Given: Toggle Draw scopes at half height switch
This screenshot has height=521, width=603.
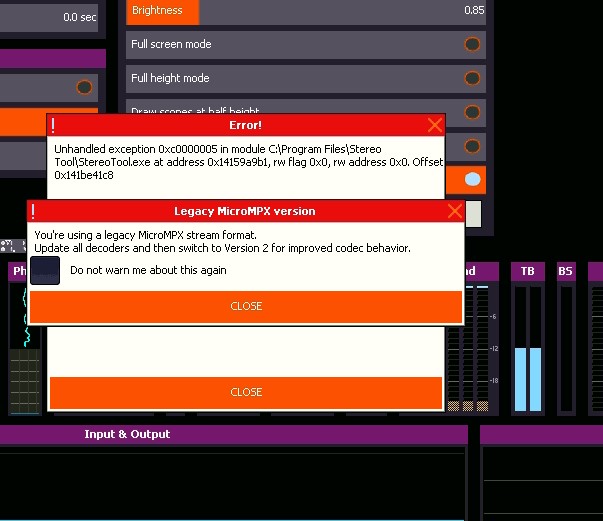Looking at the screenshot, I should [x=472, y=112].
